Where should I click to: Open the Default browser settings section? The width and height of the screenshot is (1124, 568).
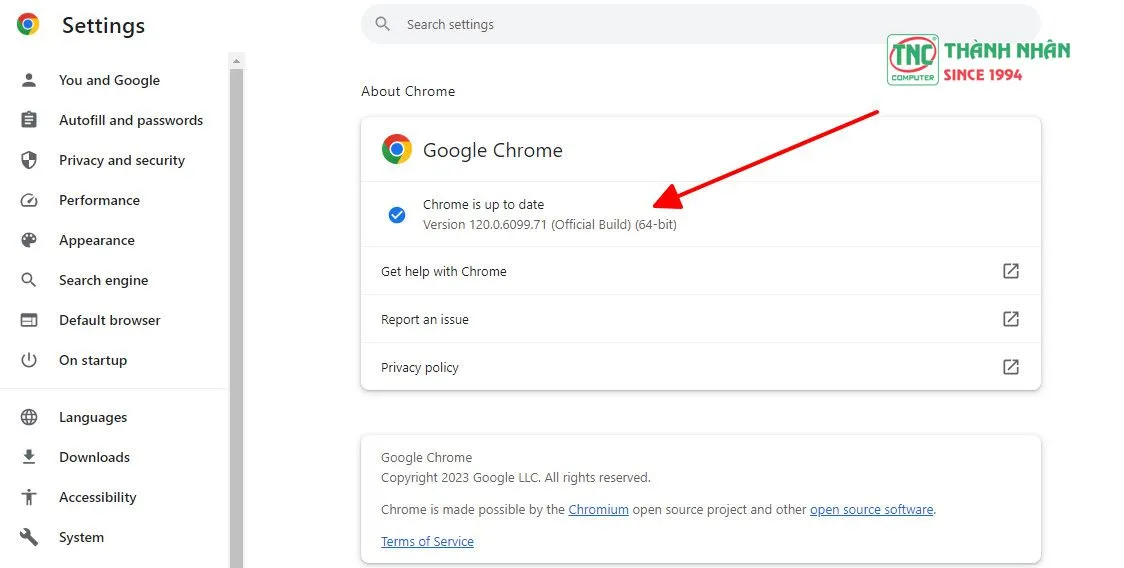pos(109,320)
